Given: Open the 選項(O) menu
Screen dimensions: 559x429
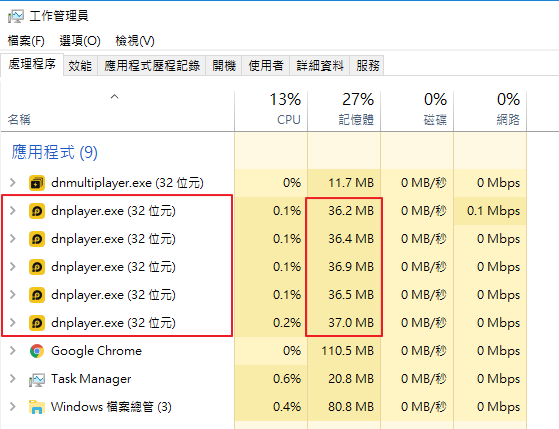Looking at the screenshot, I should tap(80, 41).
